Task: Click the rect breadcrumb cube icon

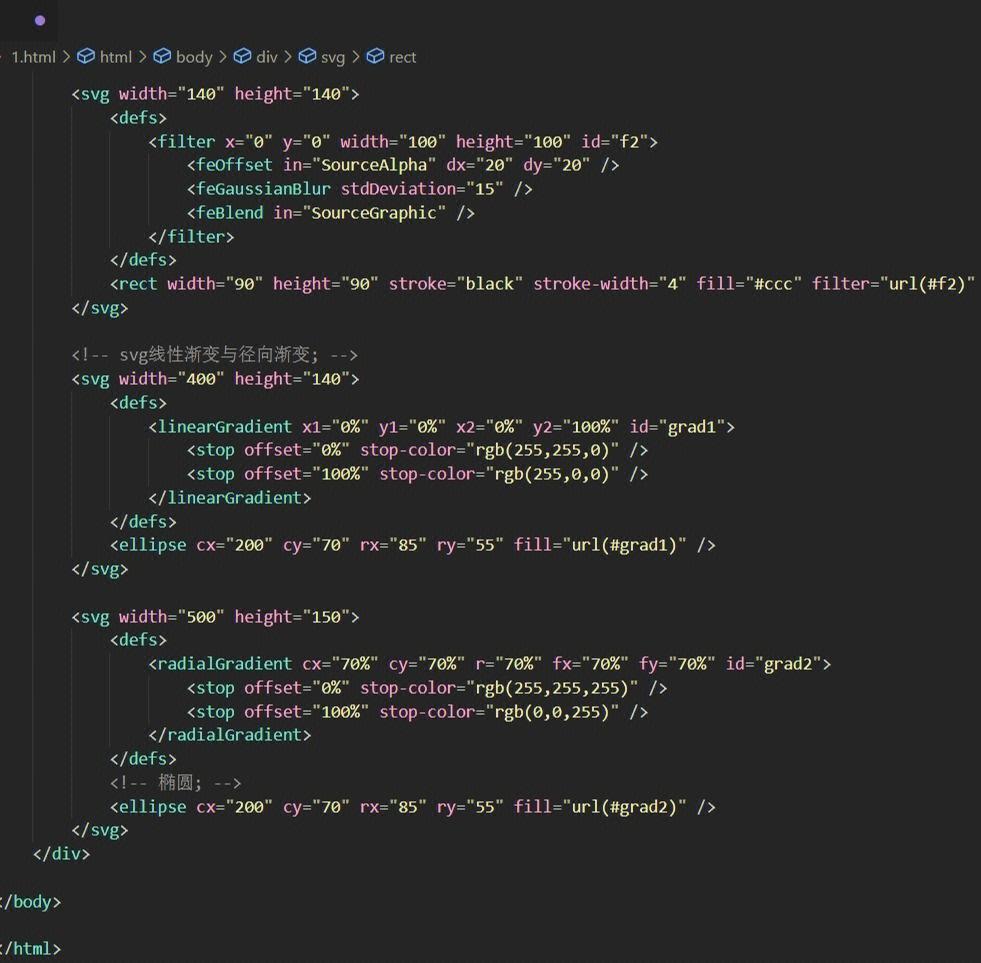Action: pyautogui.click(x=375, y=57)
